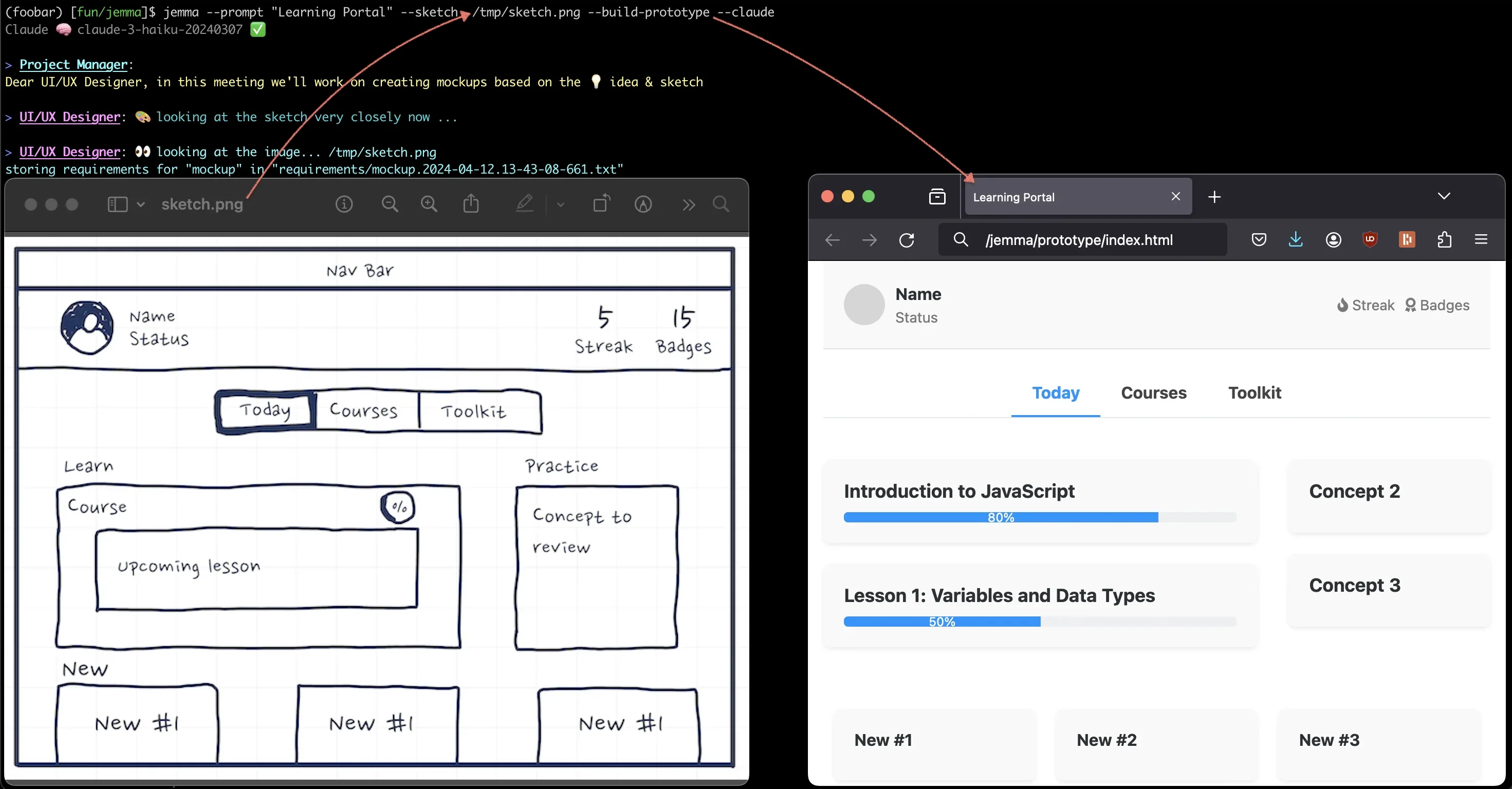Expand the markup options chevron in Preview
This screenshot has width=1512, height=789.
pyautogui.click(x=561, y=205)
